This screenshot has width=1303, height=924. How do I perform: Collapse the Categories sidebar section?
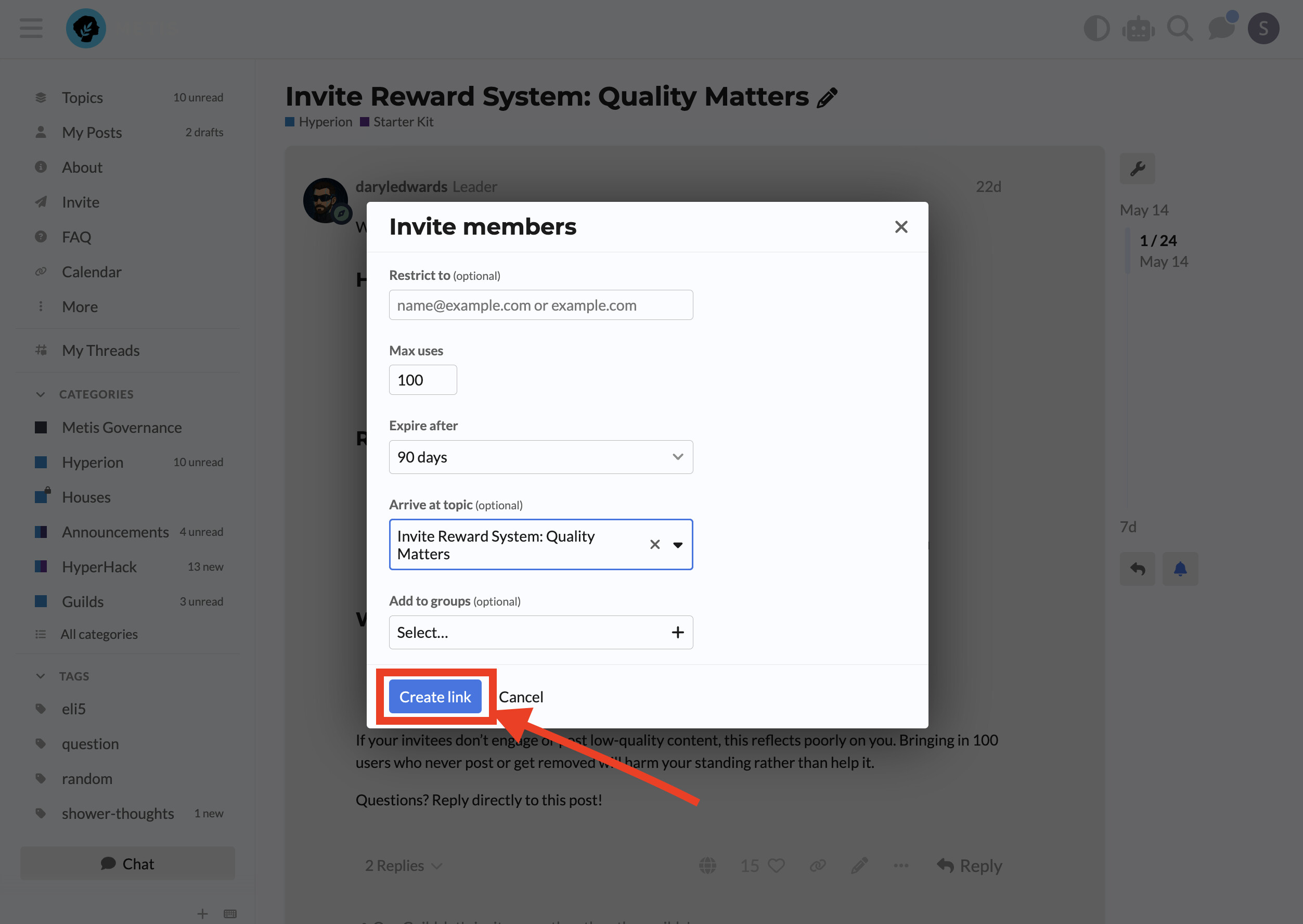click(41, 394)
